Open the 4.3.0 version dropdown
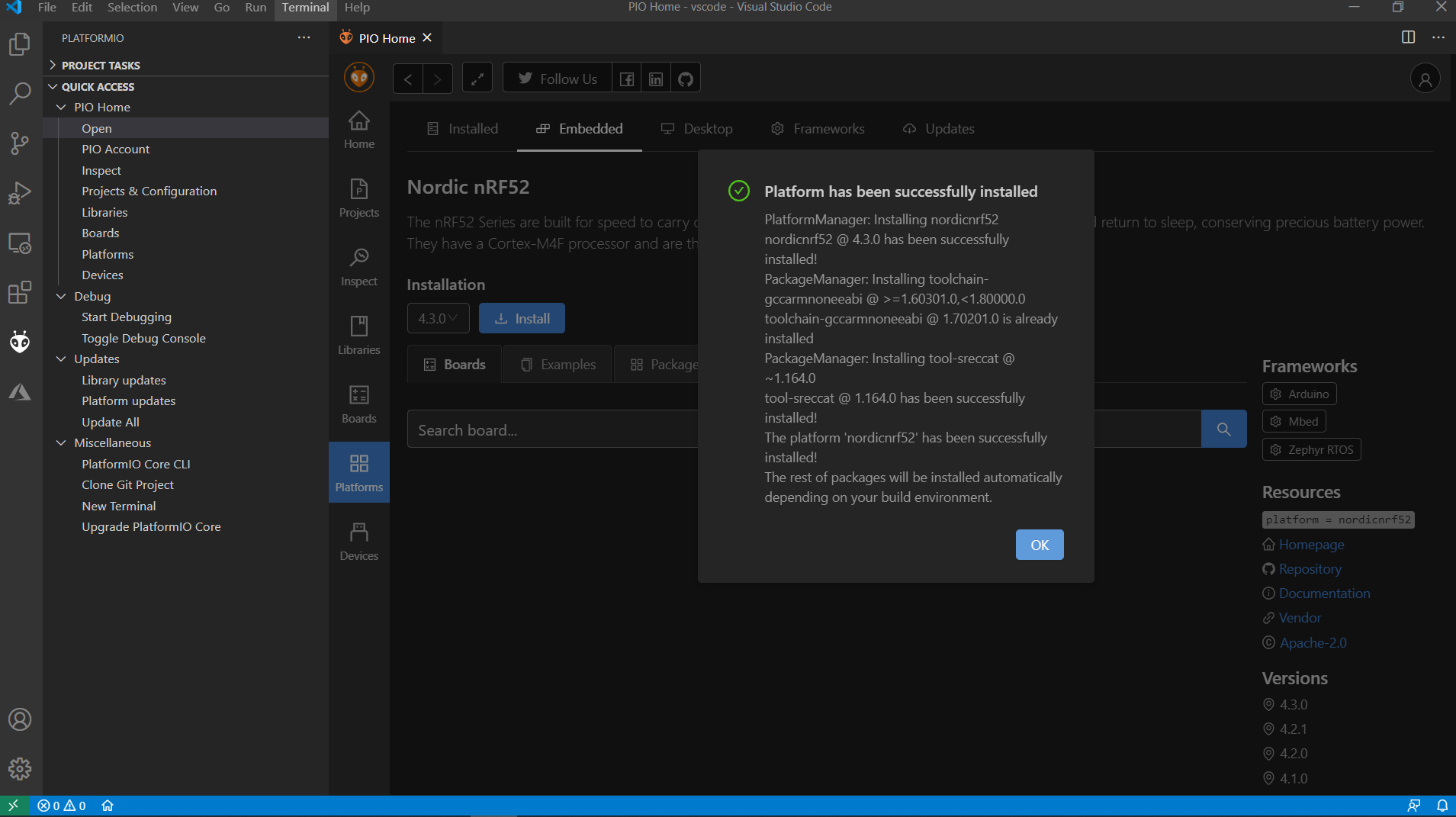Screen dimensions: 1456x817 [x=438, y=318]
